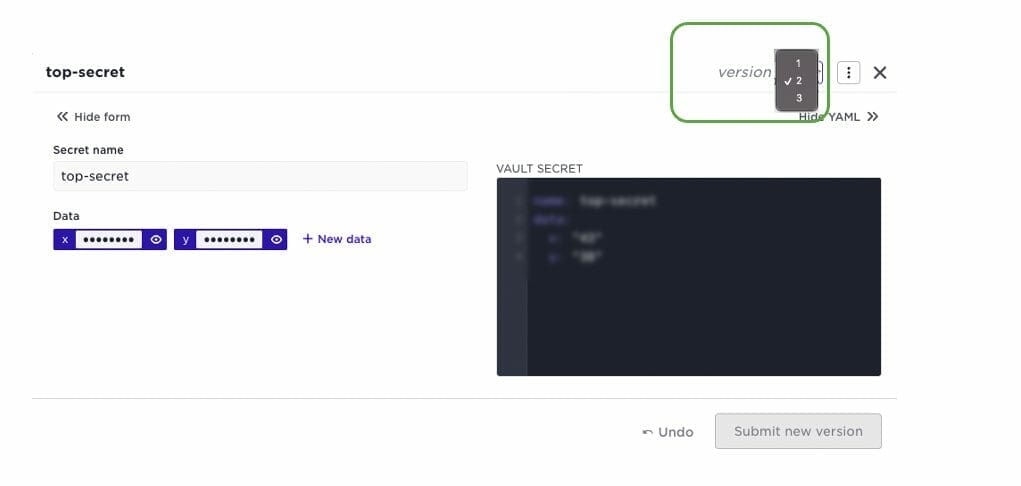Click the plus icon for New data
Screen dimensions: 1021x486
pyautogui.click(x=308, y=239)
